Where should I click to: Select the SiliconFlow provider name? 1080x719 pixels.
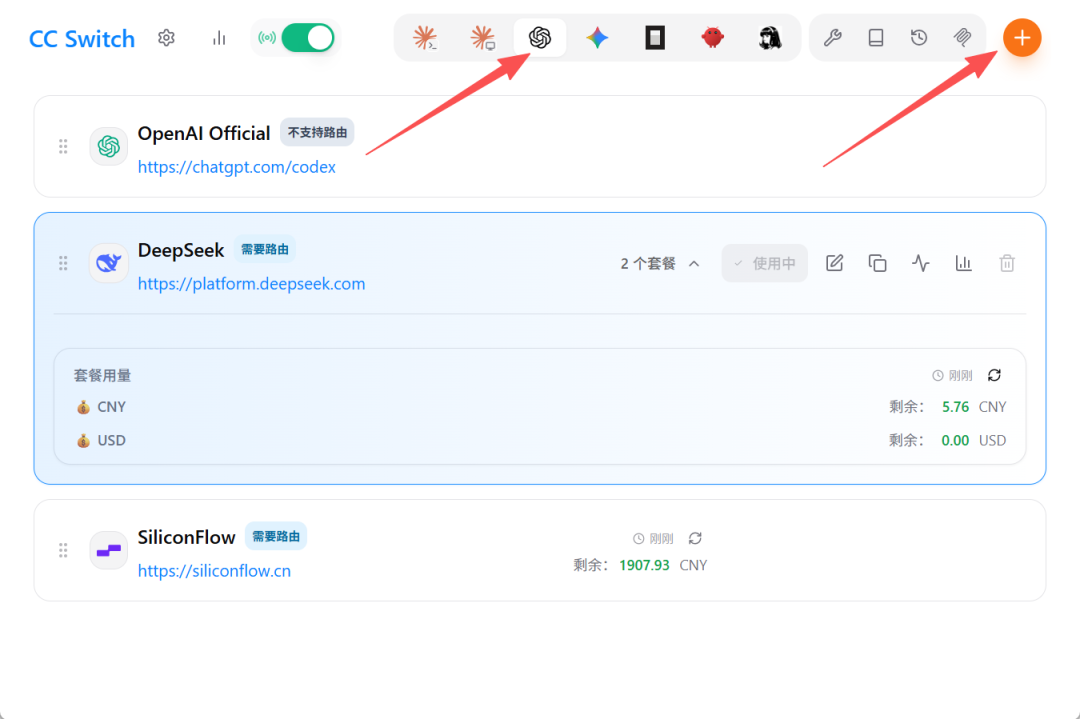(x=187, y=537)
